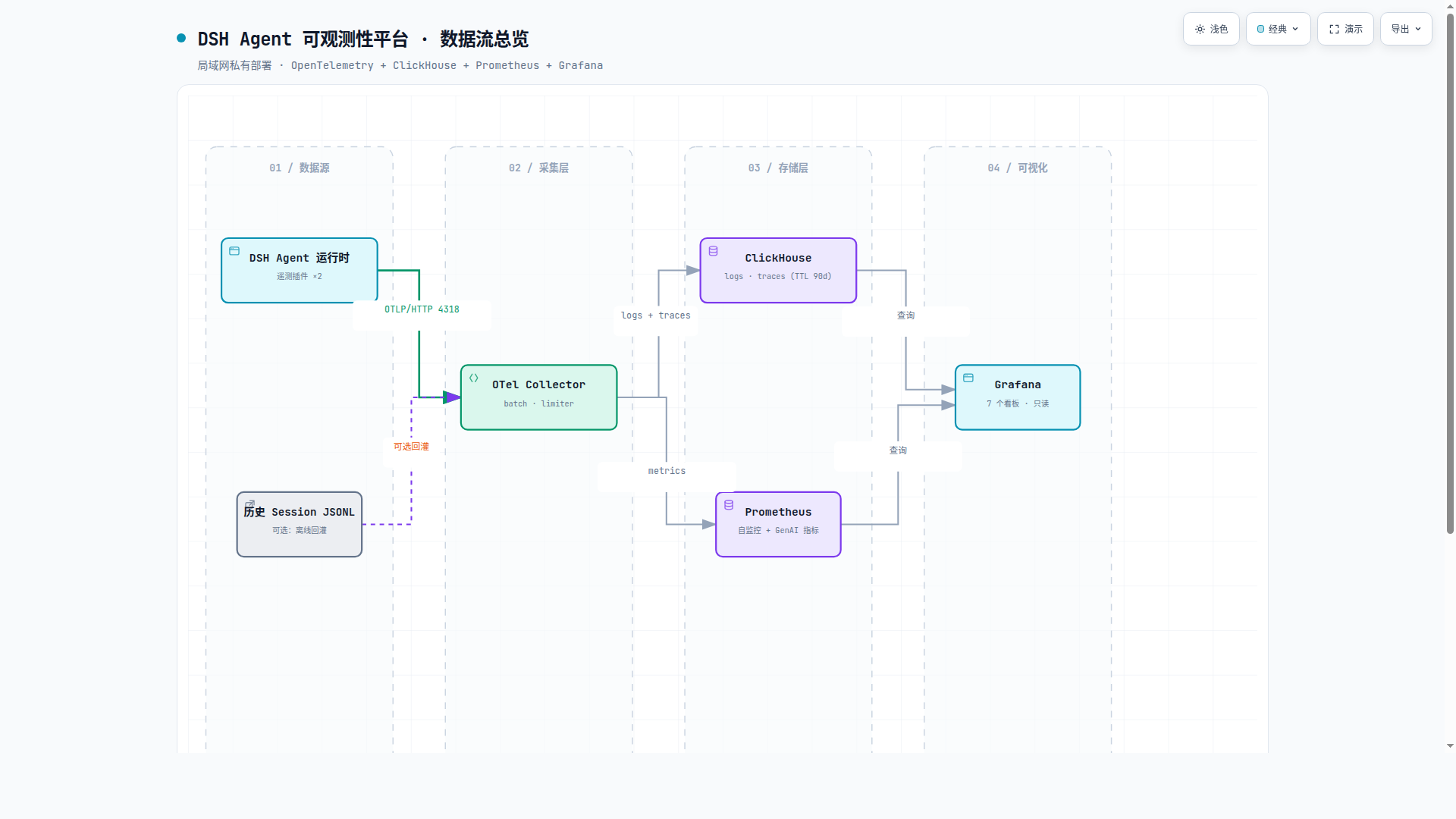This screenshot has height=819, width=1456.
Task: Select 查询 label on the ClickHouse edge
Action: coord(905,315)
